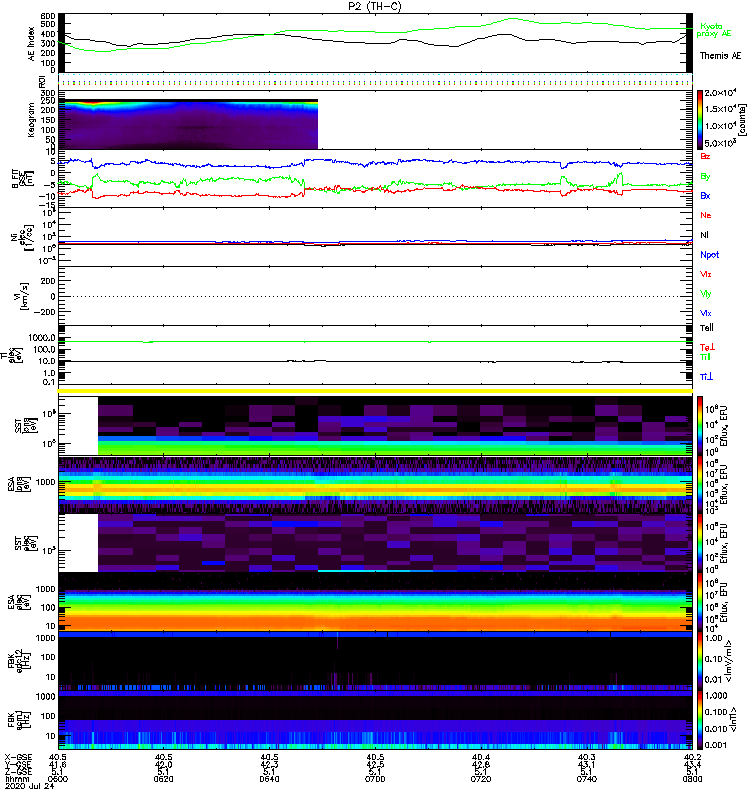
Task: Select the green "Viy" velocity legend entry
Action: (705, 294)
